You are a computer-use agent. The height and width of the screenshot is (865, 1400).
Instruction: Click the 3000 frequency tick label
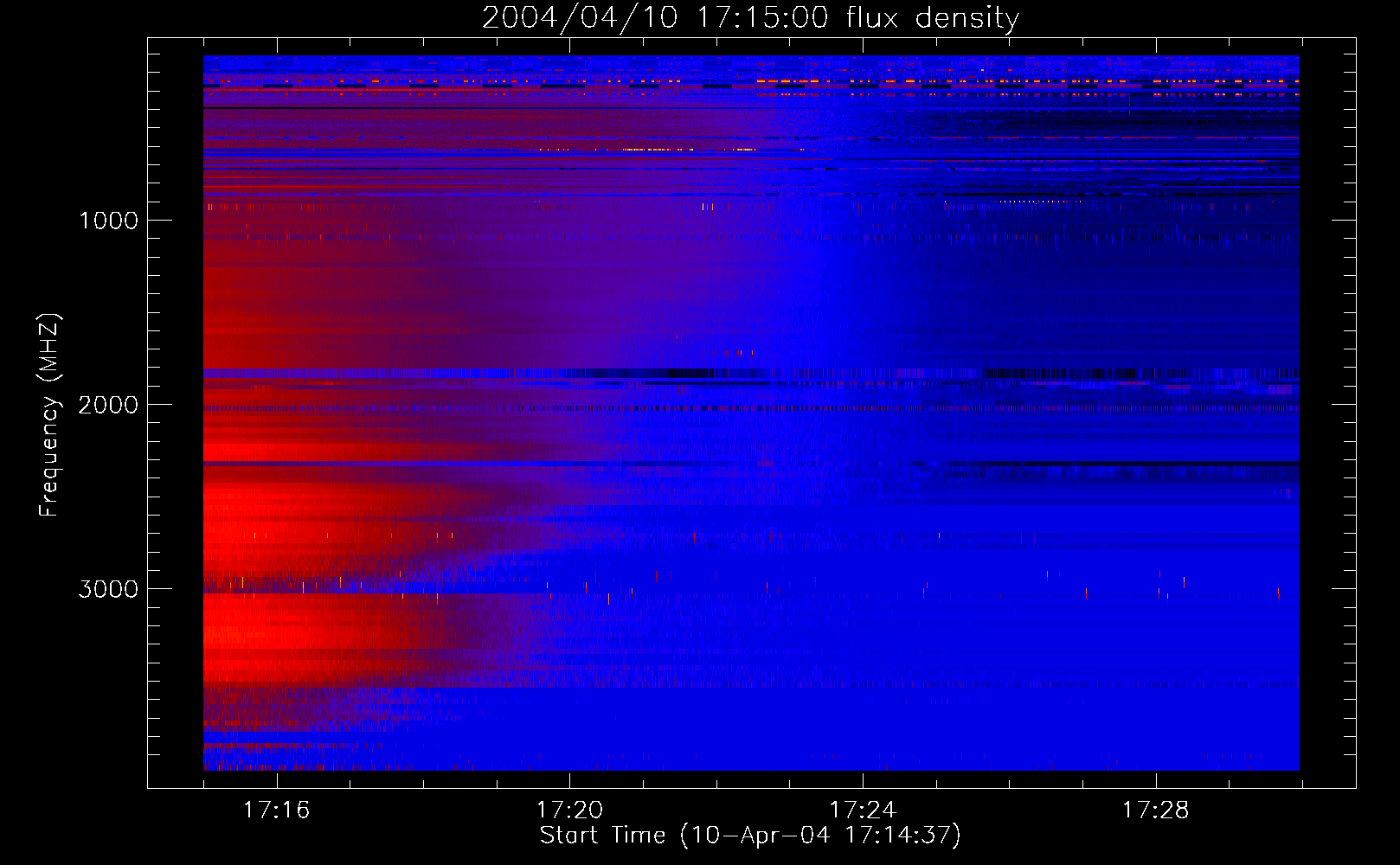click(x=108, y=589)
